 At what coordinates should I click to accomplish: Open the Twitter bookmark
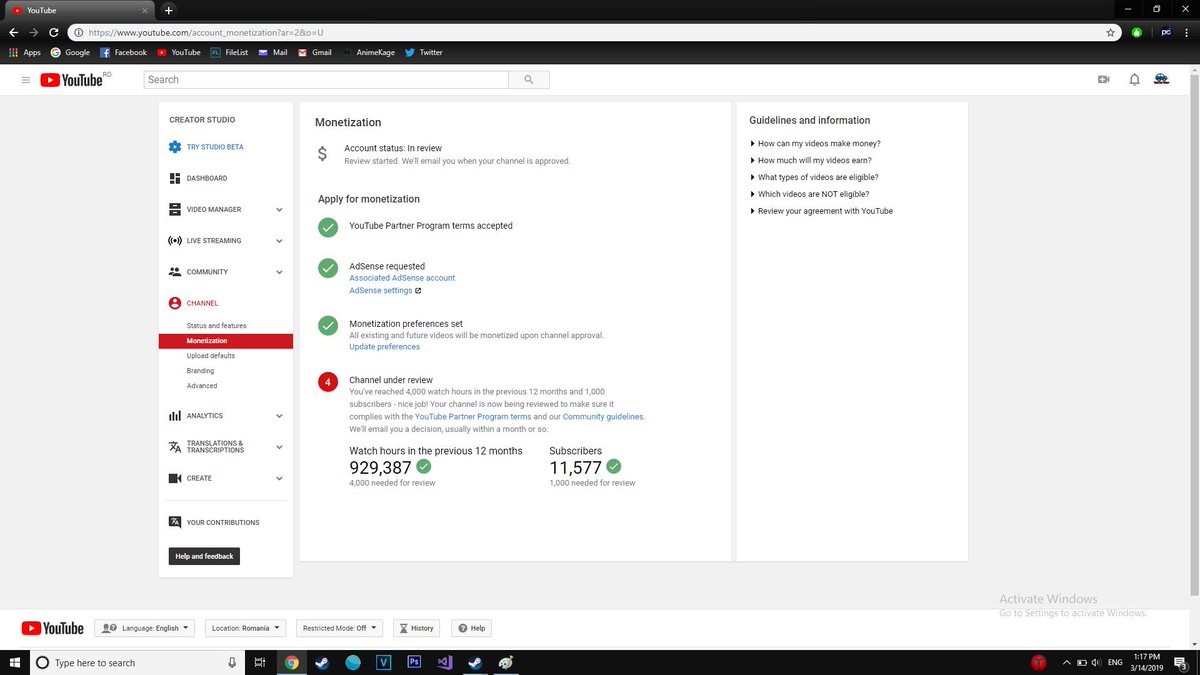(x=424, y=52)
